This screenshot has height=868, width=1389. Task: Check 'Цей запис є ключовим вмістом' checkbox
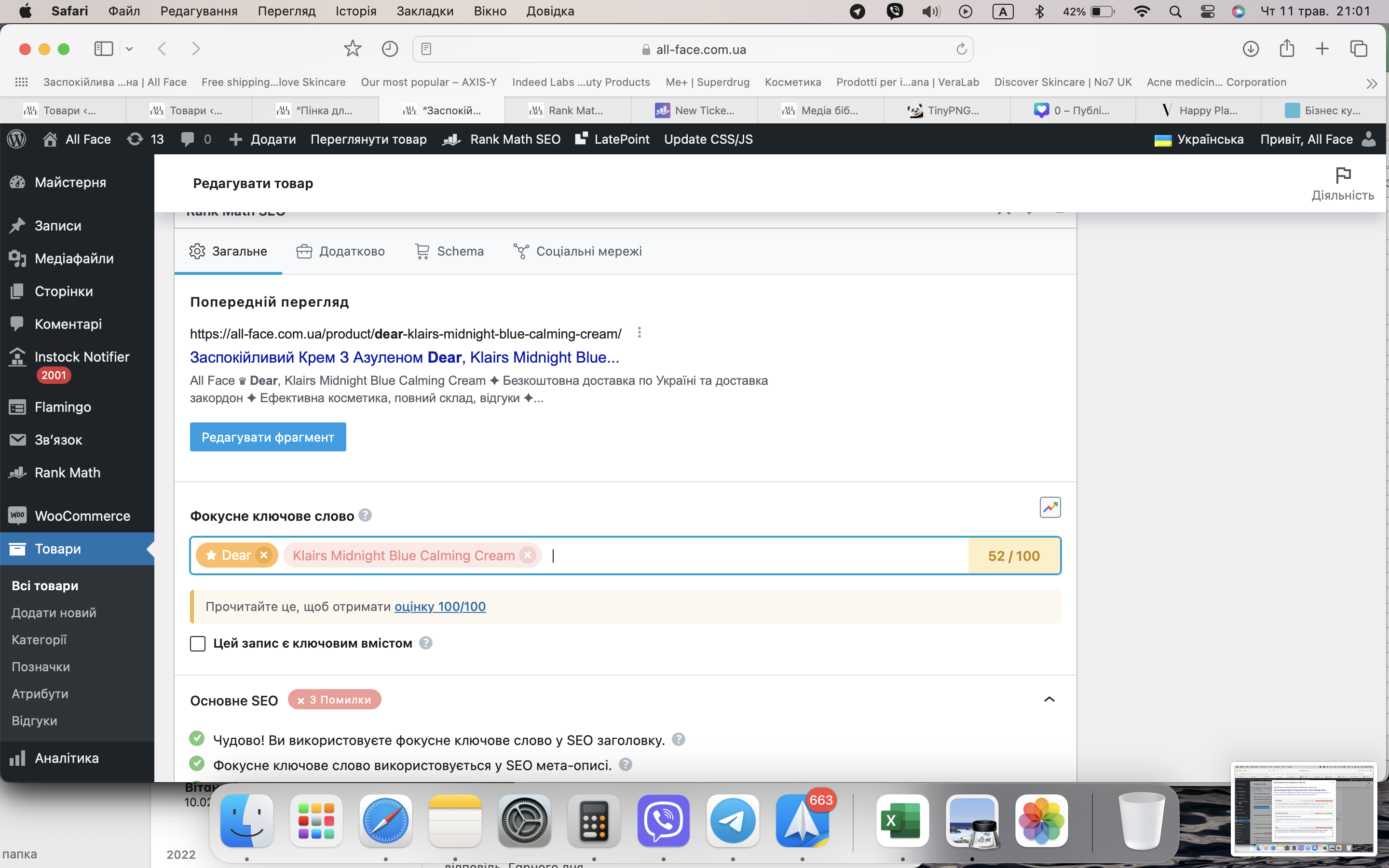pos(197,644)
